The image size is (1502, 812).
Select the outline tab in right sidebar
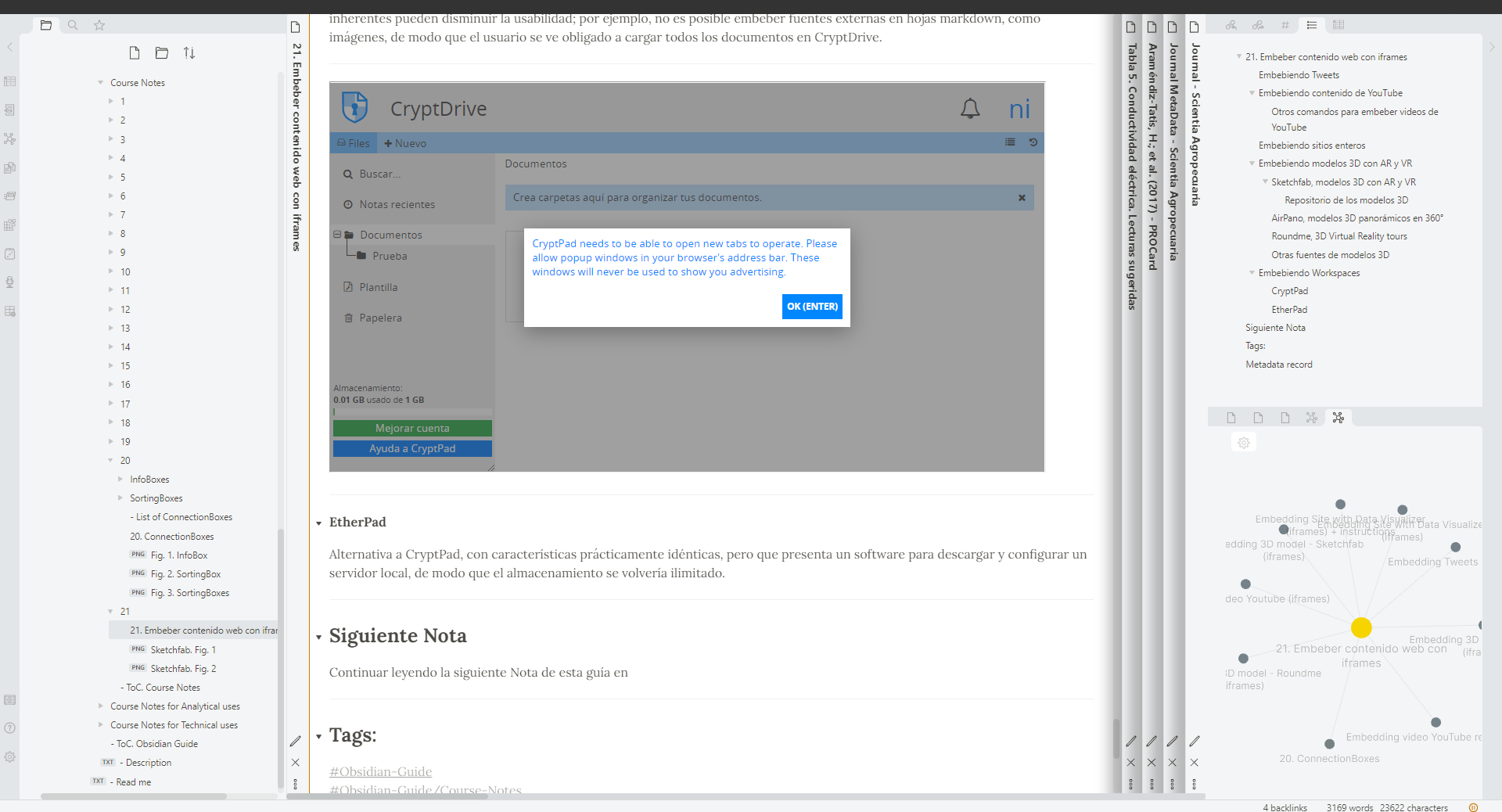coord(1312,25)
